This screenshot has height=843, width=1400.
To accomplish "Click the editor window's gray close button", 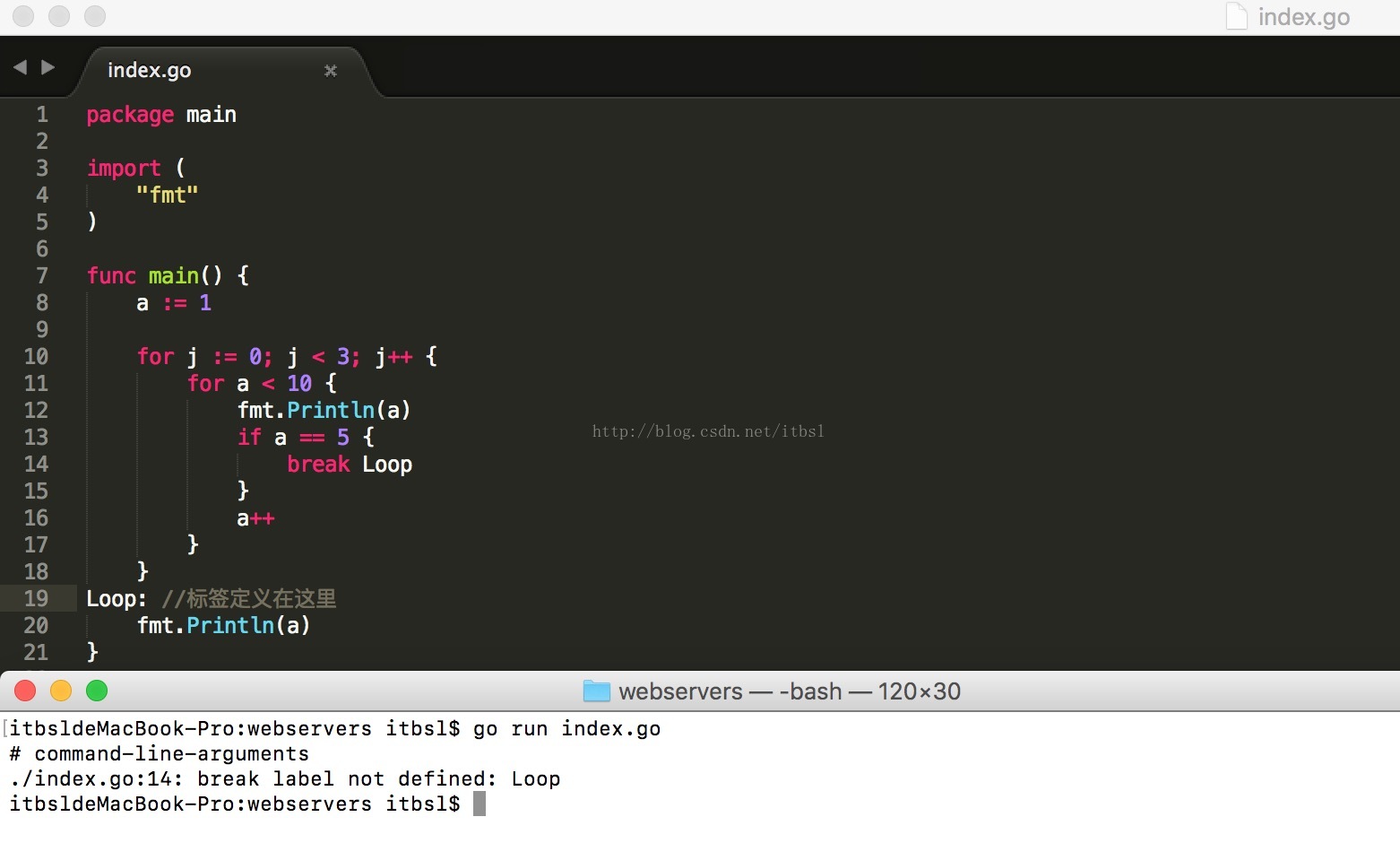I will pos(23,16).
